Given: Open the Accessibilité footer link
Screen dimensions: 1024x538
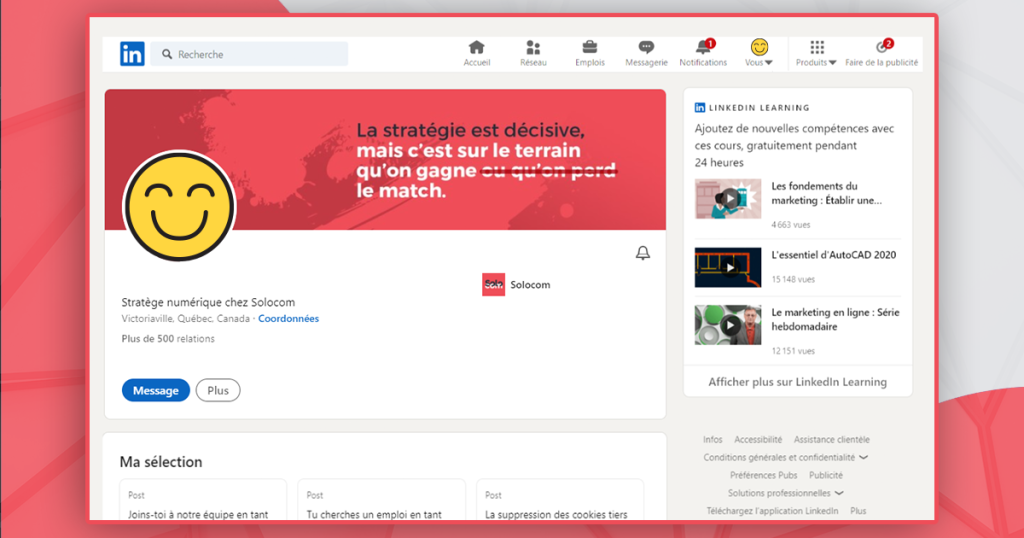Looking at the screenshot, I should (758, 439).
